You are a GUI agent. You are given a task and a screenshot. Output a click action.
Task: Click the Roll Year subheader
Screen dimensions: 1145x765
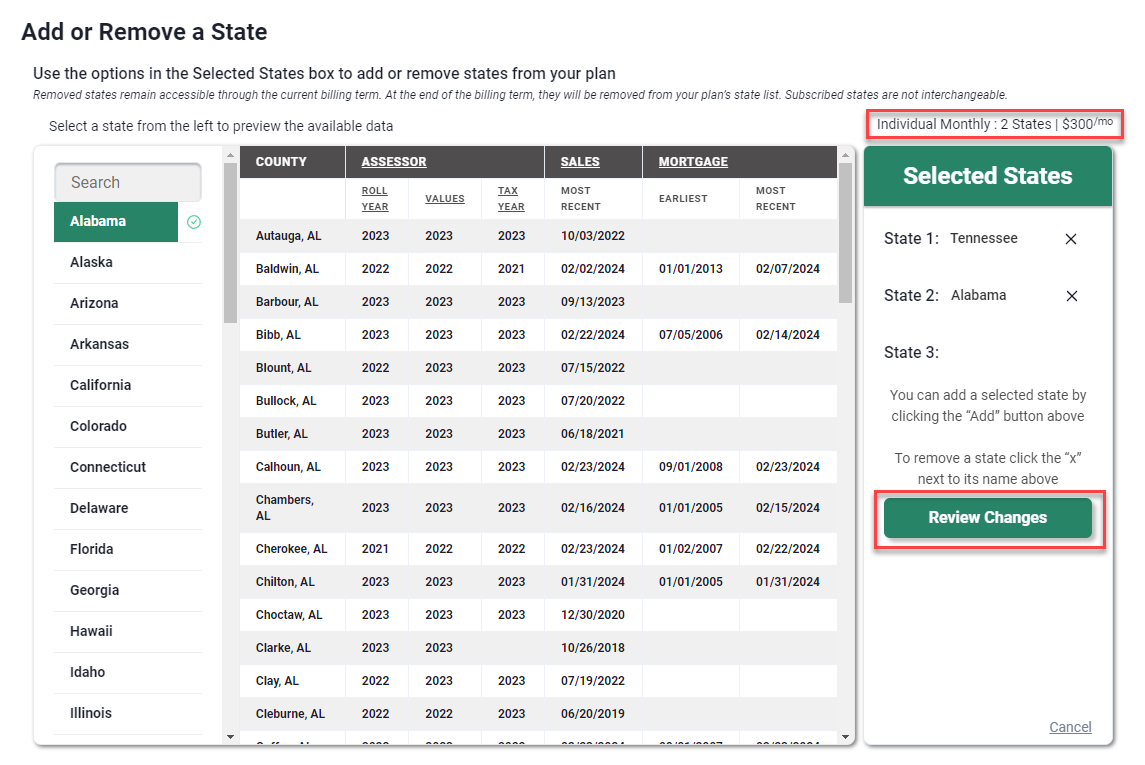(x=375, y=198)
